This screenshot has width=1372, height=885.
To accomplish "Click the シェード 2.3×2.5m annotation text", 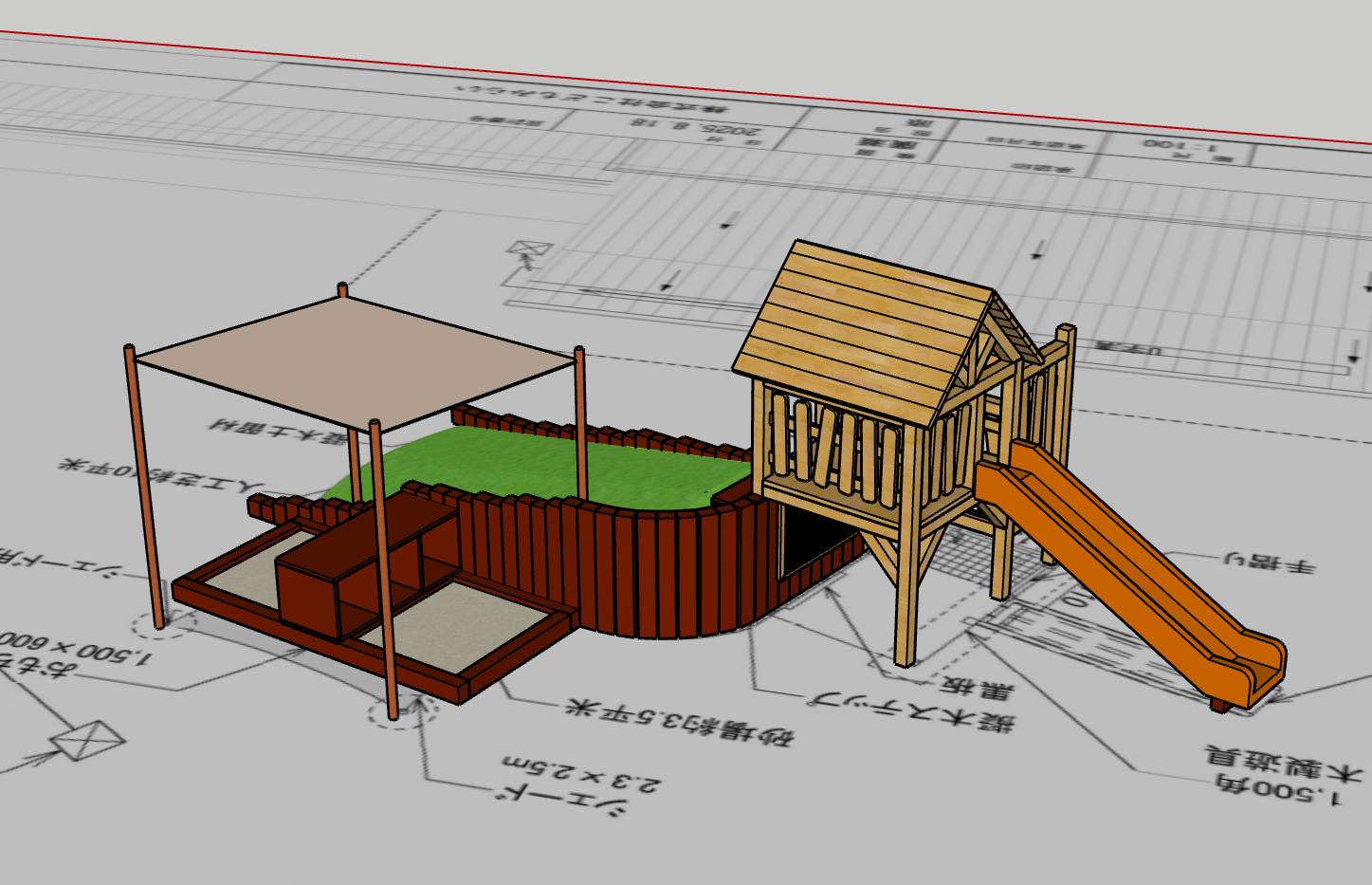I will pos(578,778).
